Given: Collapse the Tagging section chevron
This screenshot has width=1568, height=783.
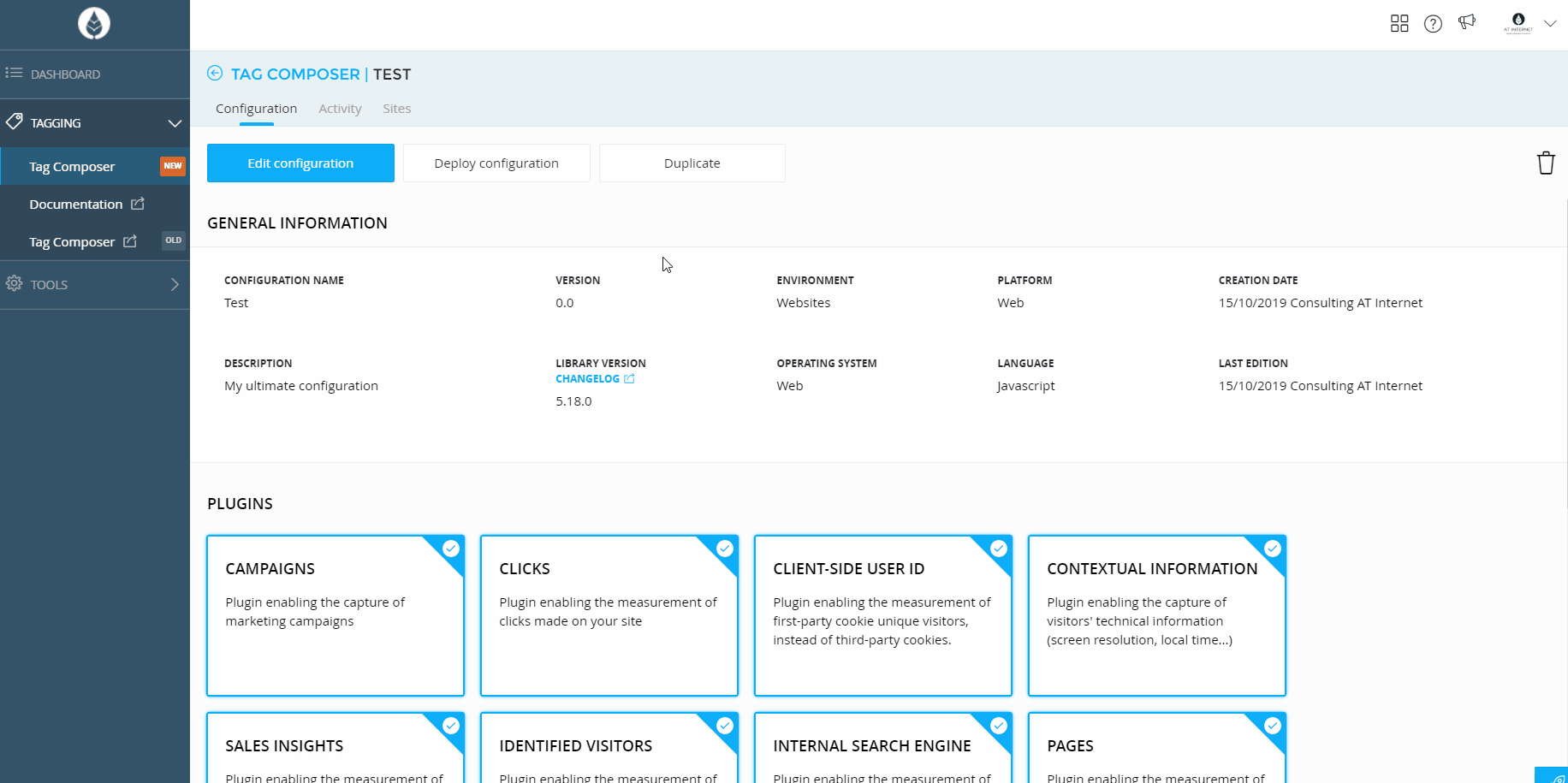Looking at the screenshot, I should coord(175,123).
